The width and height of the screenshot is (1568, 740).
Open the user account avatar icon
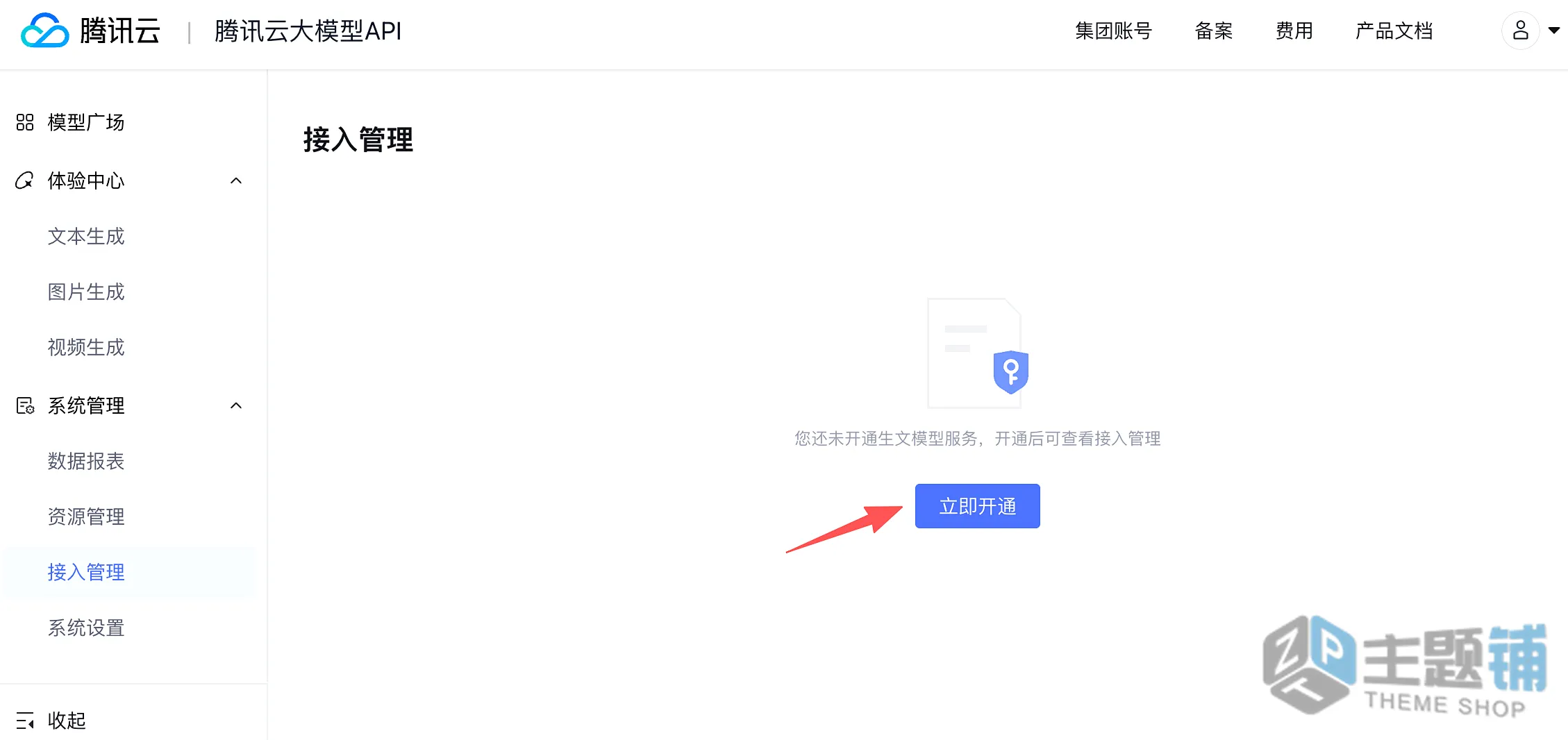click(x=1520, y=31)
